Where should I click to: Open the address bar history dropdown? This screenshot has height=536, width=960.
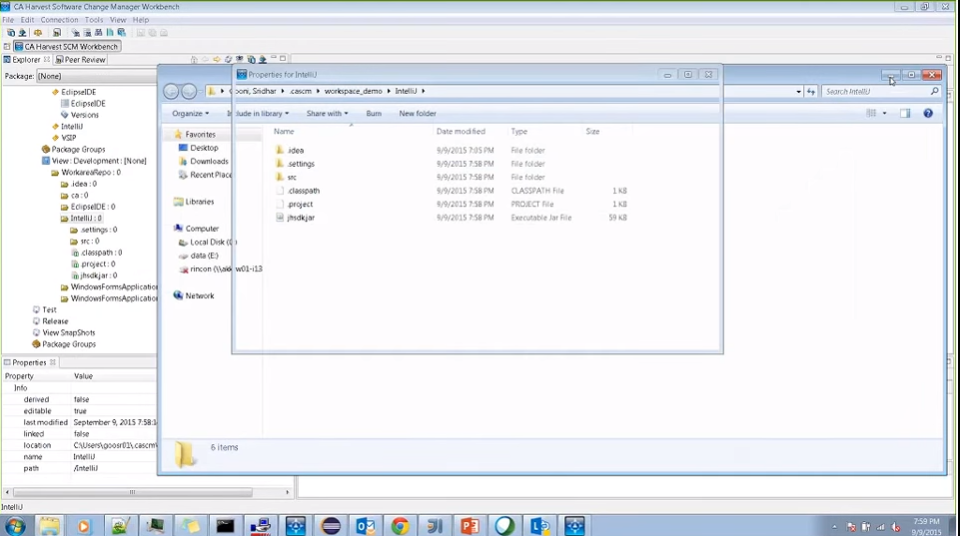click(x=798, y=91)
